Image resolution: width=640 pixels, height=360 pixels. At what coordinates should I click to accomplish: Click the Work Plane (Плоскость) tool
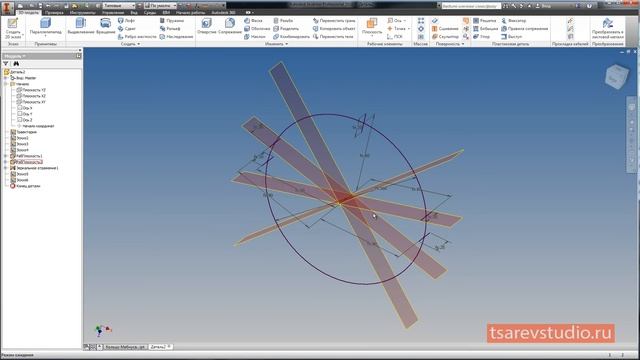[x=372, y=27]
